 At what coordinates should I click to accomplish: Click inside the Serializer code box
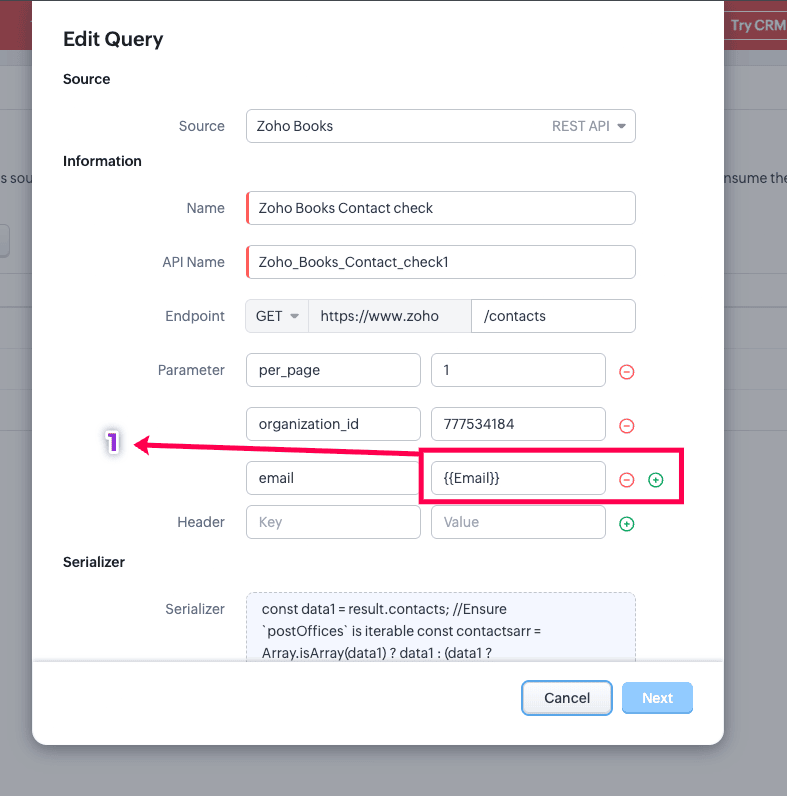click(440, 627)
